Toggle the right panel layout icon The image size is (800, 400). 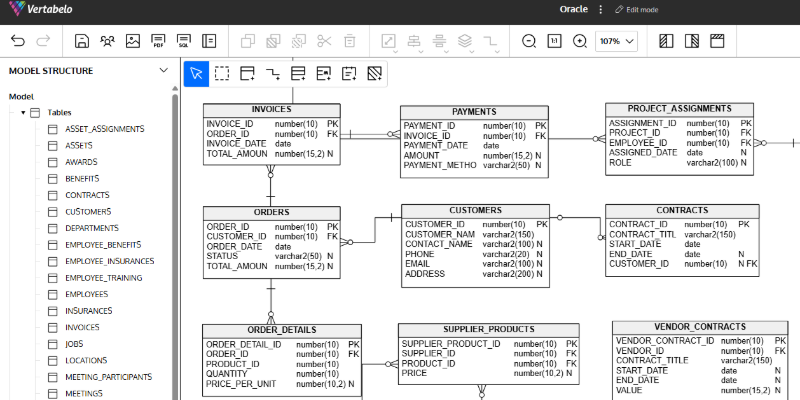692,41
